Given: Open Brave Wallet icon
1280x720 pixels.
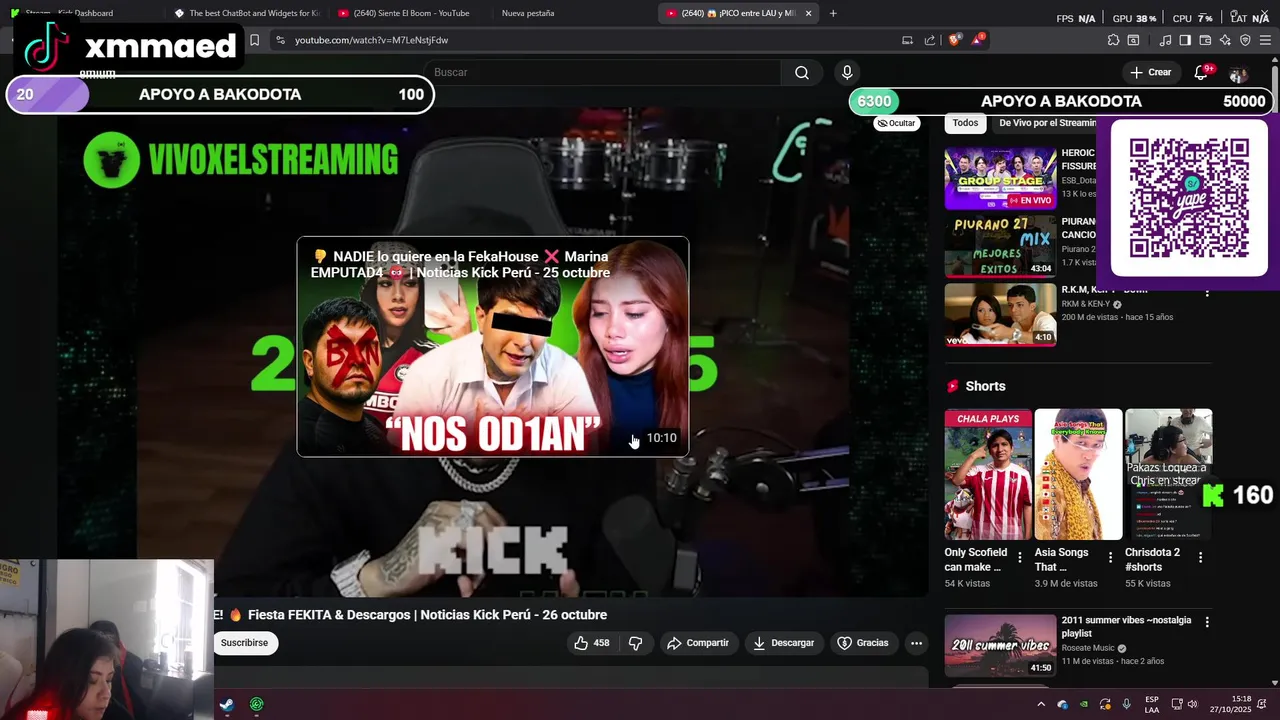Looking at the screenshot, I should (1205, 40).
